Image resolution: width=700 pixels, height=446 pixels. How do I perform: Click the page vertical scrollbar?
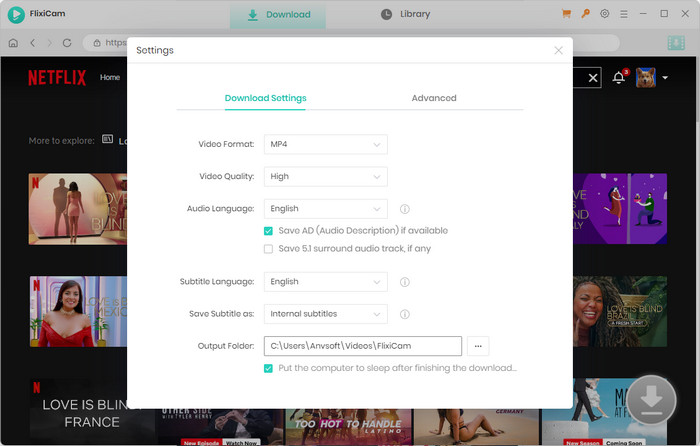[x=697, y=89]
